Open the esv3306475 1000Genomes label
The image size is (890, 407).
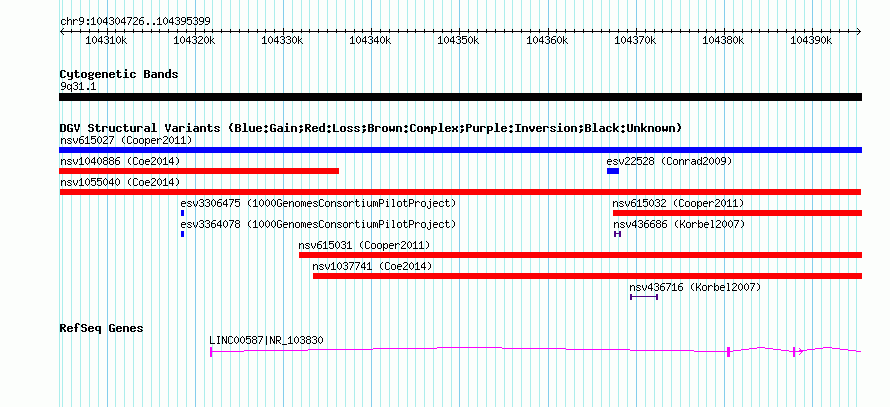point(318,203)
